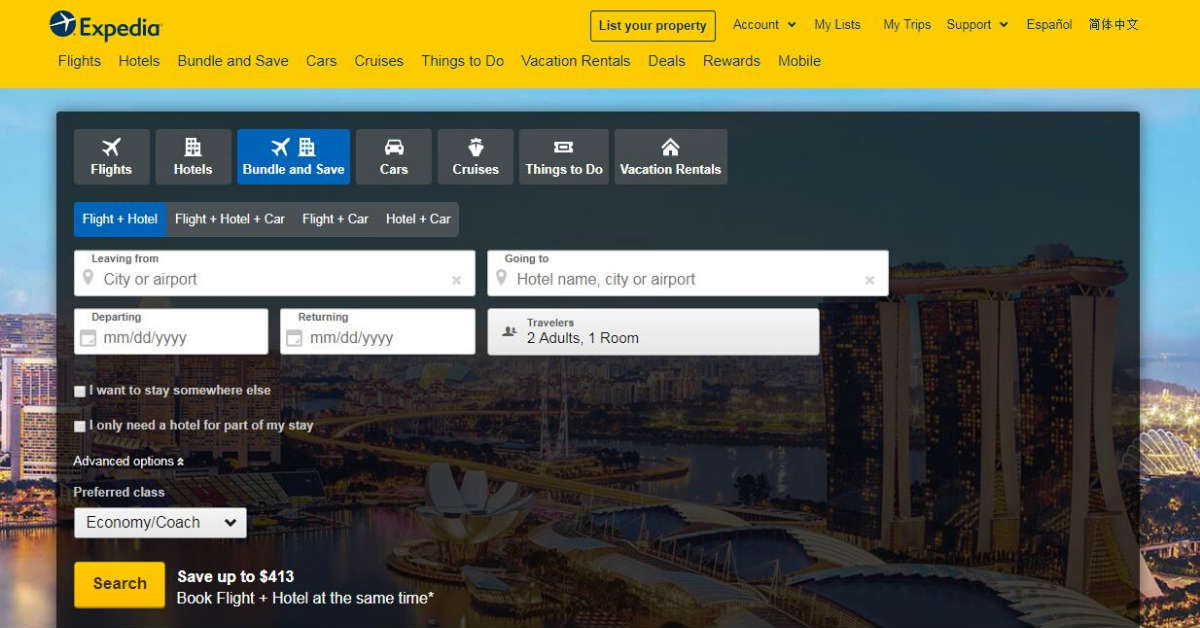The image size is (1200, 628).
Task: Enable 'I only need a hotel for part of my stay'
Action: pos(80,426)
